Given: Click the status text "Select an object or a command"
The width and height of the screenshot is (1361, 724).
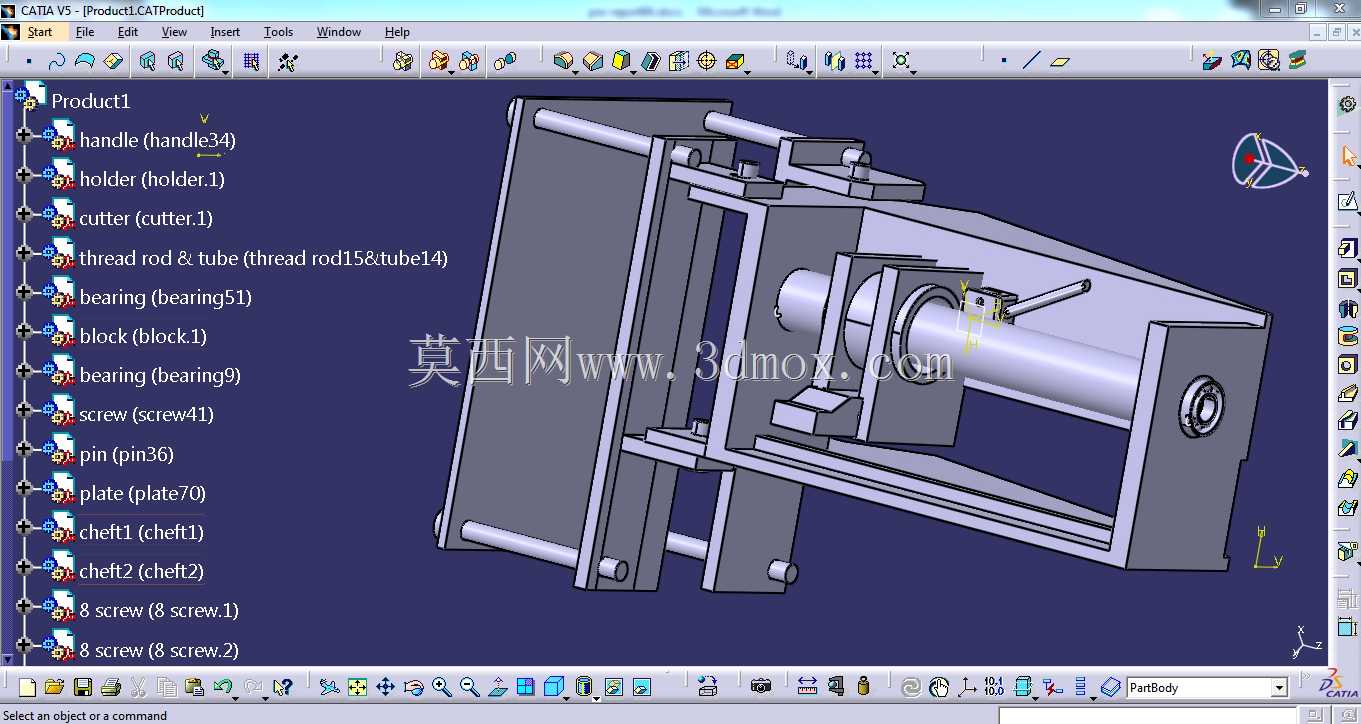Looking at the screenshot, I should (x=86, y=716).
